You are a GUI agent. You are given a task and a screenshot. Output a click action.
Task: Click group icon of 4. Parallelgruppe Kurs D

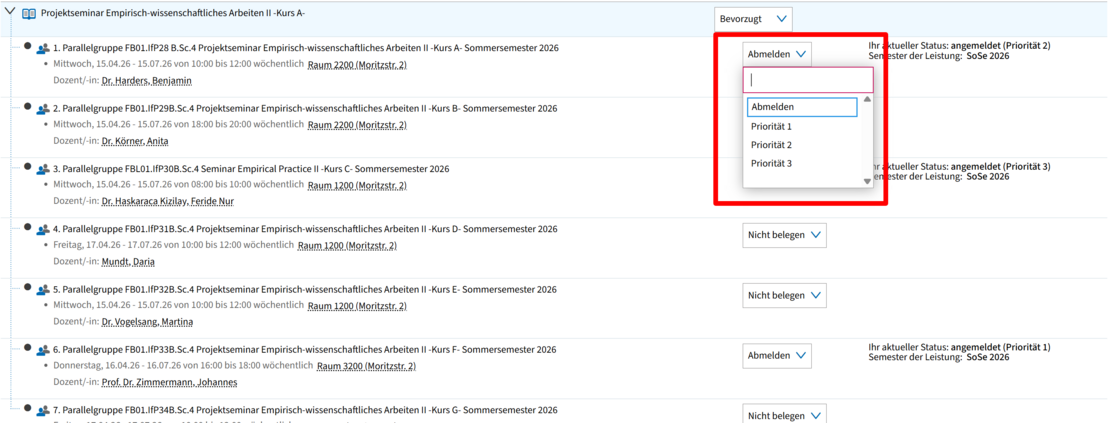[43, 230]
